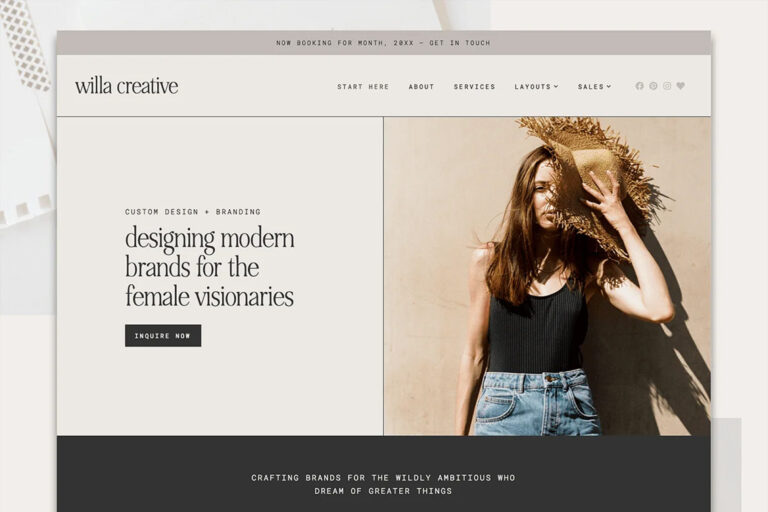Open the Pinterest social icon
Viewport: 768px width, 512px height.
[653, 86]
